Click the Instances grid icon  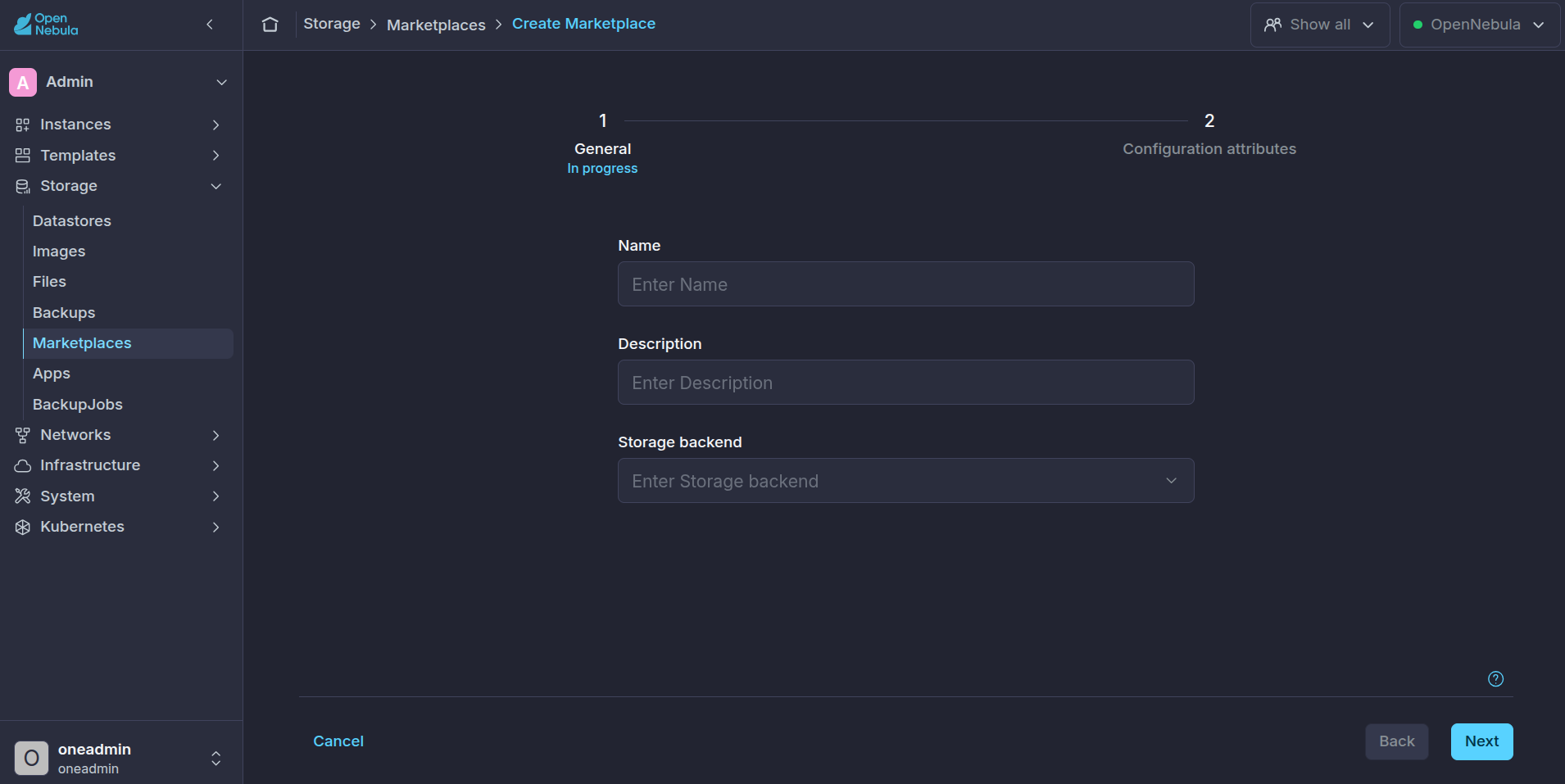tap(23, 125)
